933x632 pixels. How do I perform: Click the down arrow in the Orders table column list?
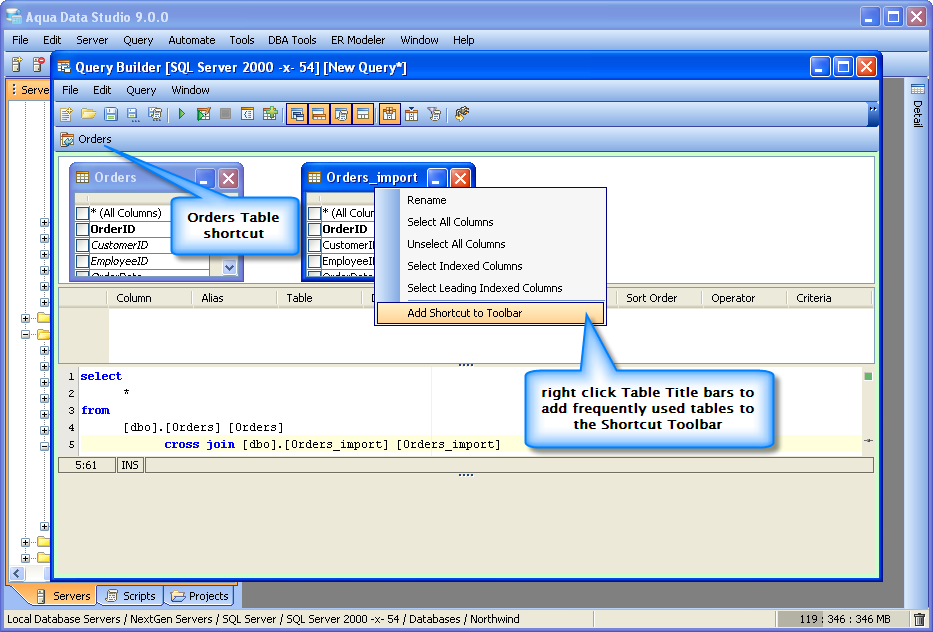(230, 267)
